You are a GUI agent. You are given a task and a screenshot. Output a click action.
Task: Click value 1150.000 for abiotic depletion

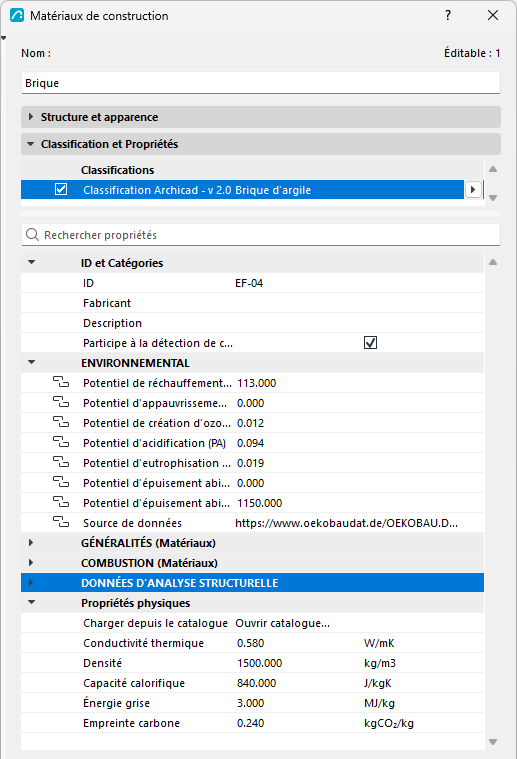[x=259, y=503]
